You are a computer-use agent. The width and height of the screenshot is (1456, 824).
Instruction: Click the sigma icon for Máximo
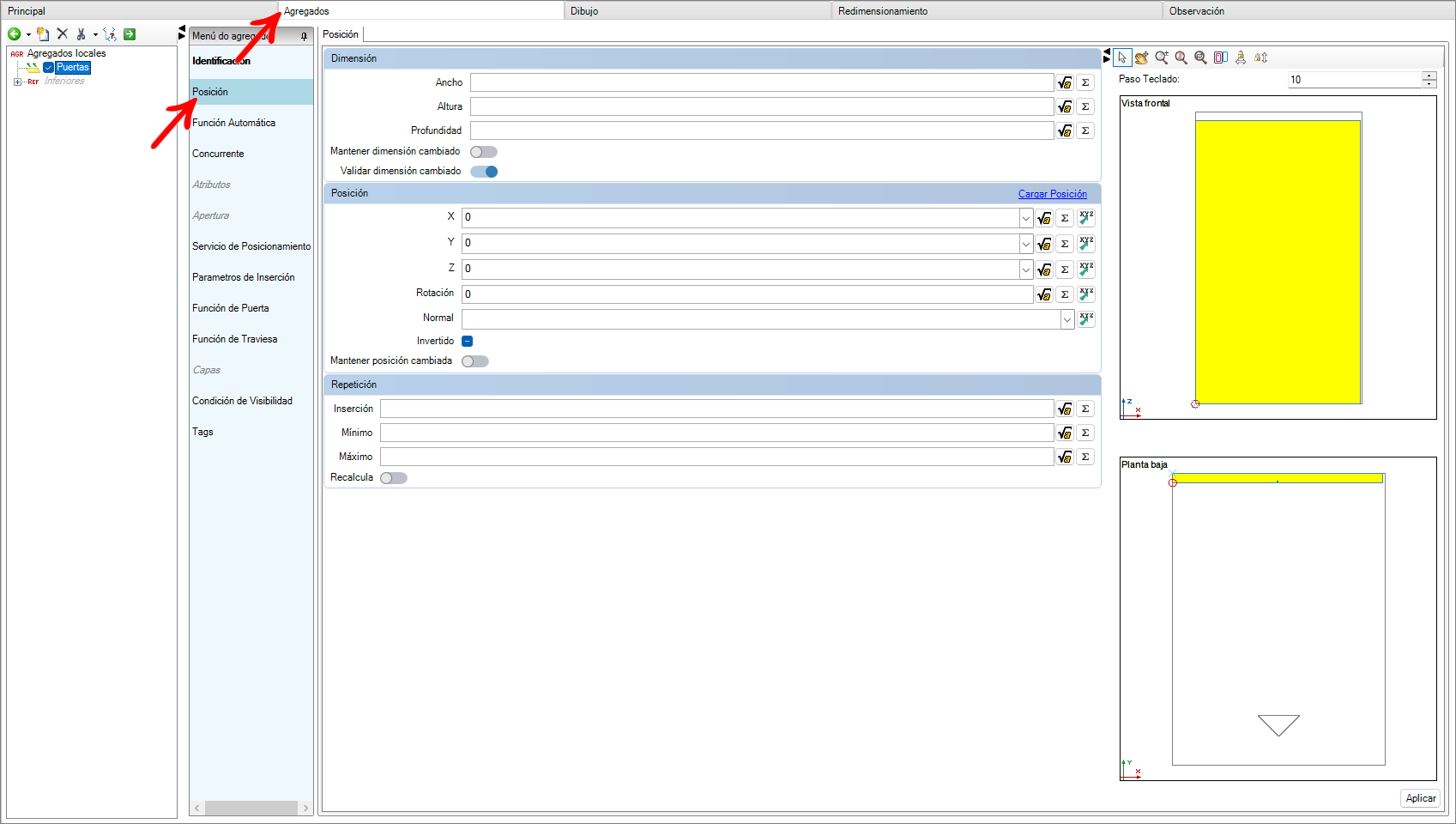[1085, 457]
